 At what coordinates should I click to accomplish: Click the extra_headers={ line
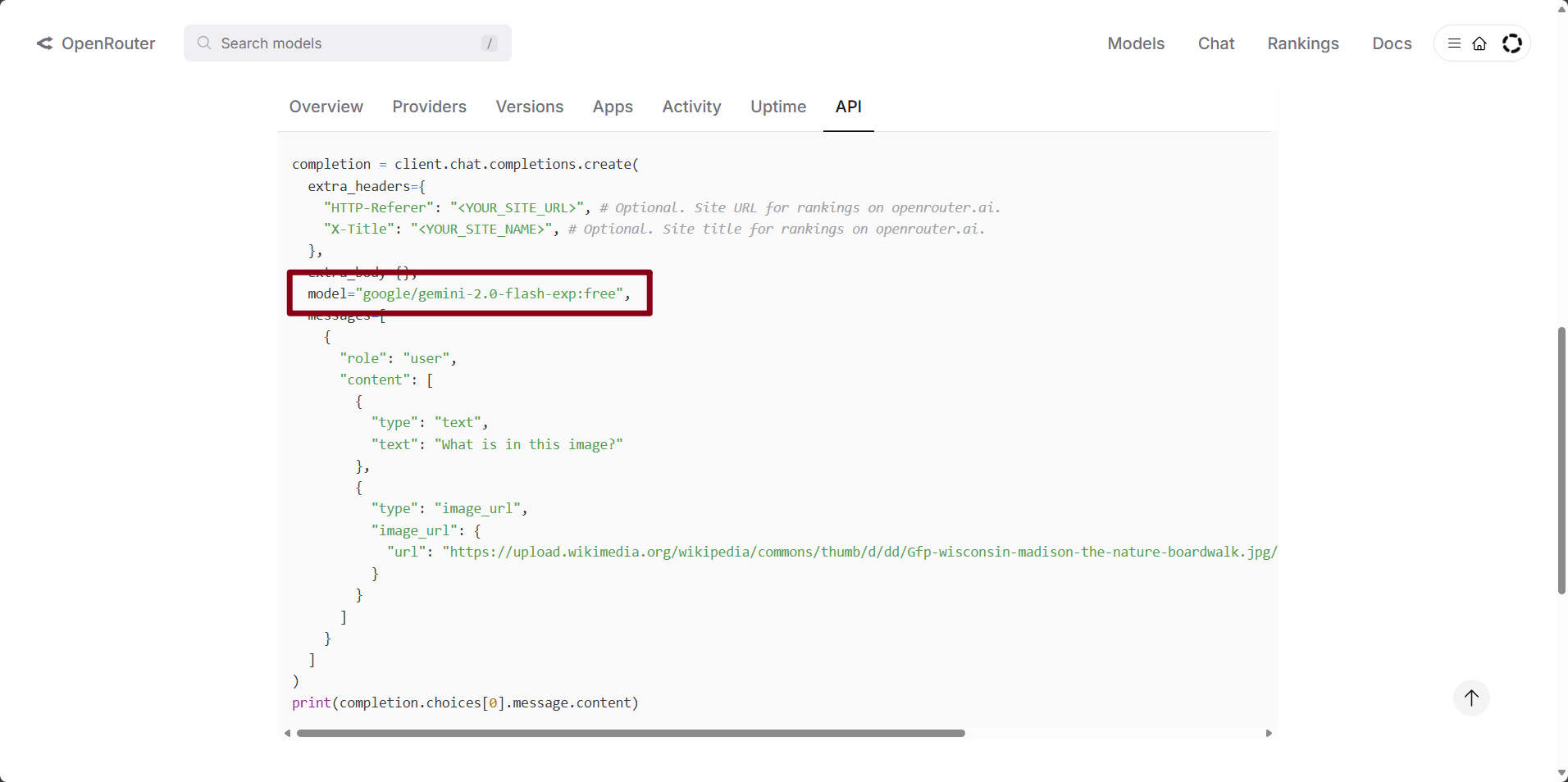[x=367, y=186]
